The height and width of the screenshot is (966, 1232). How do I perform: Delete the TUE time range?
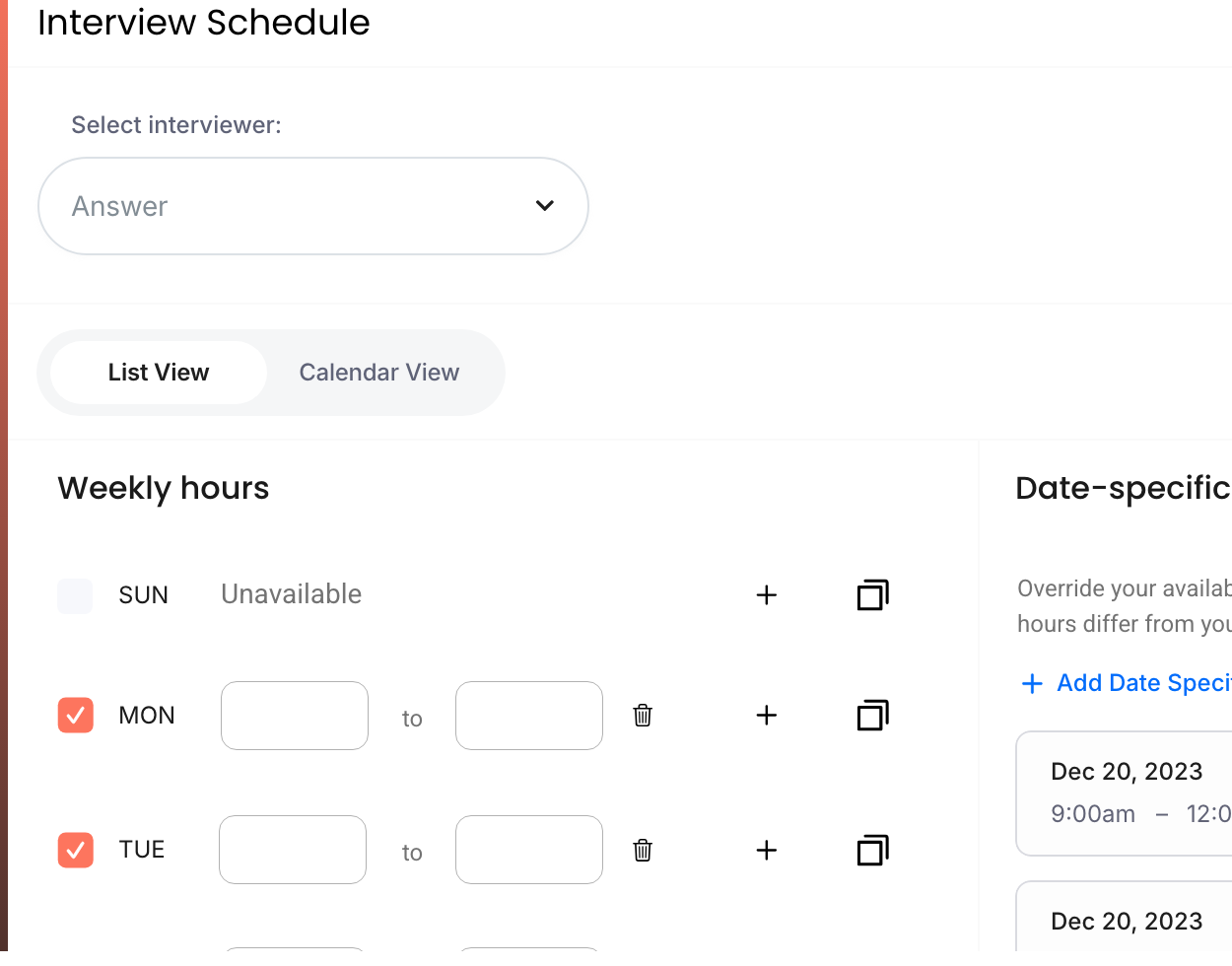(643, 851)
